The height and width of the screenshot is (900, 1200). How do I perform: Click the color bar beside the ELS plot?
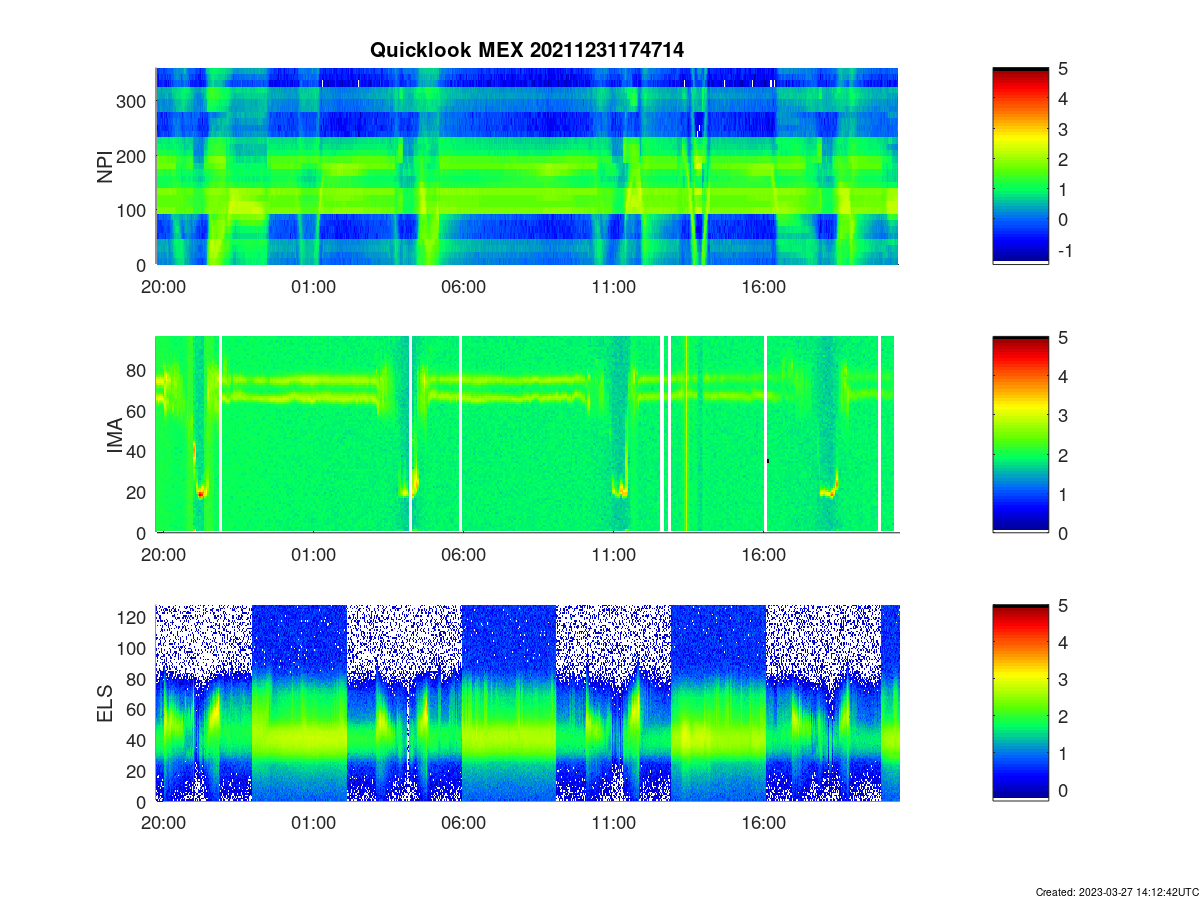1021,703
